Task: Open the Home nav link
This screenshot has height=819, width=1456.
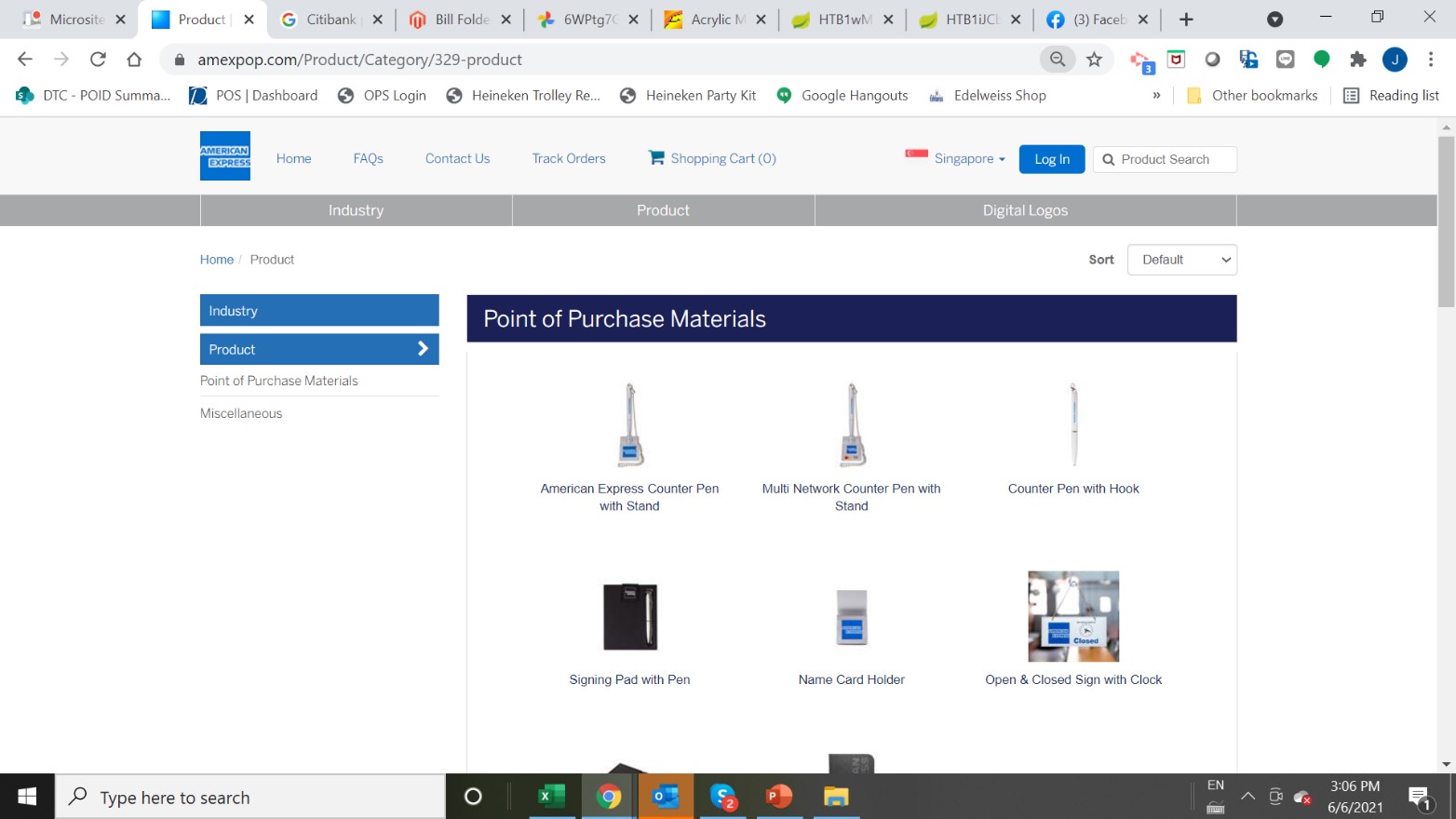Action: click(293, 158)
